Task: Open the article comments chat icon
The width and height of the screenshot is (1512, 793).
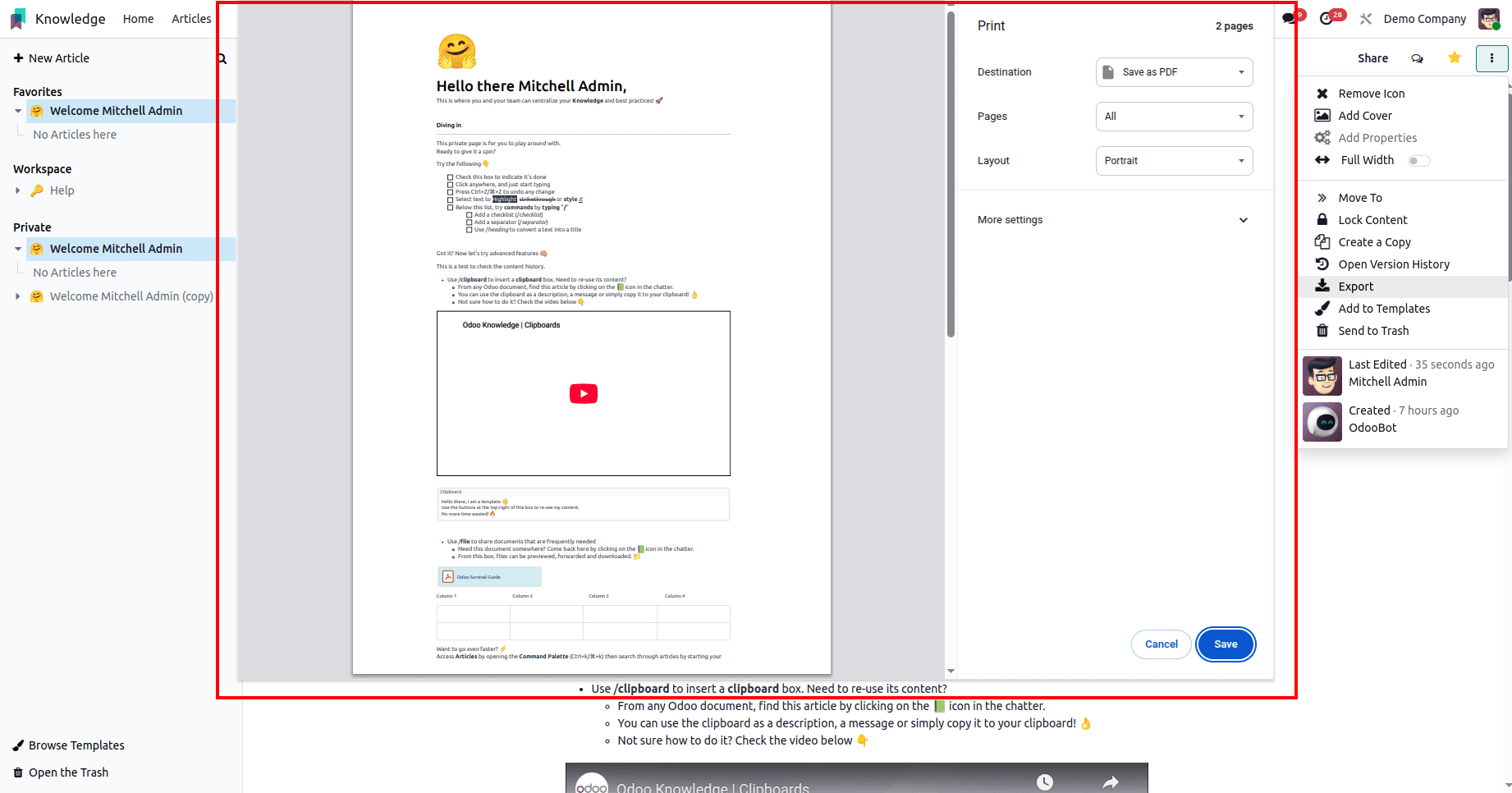Action: click(x=1418, y=58)
